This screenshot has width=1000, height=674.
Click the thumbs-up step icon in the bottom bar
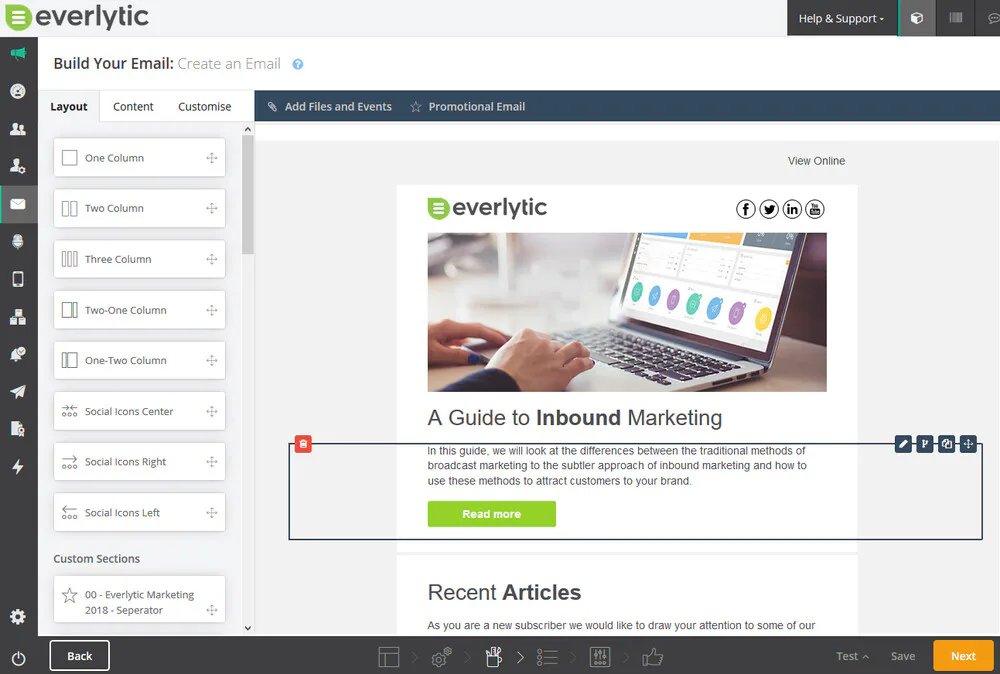[x=651, y=655]
